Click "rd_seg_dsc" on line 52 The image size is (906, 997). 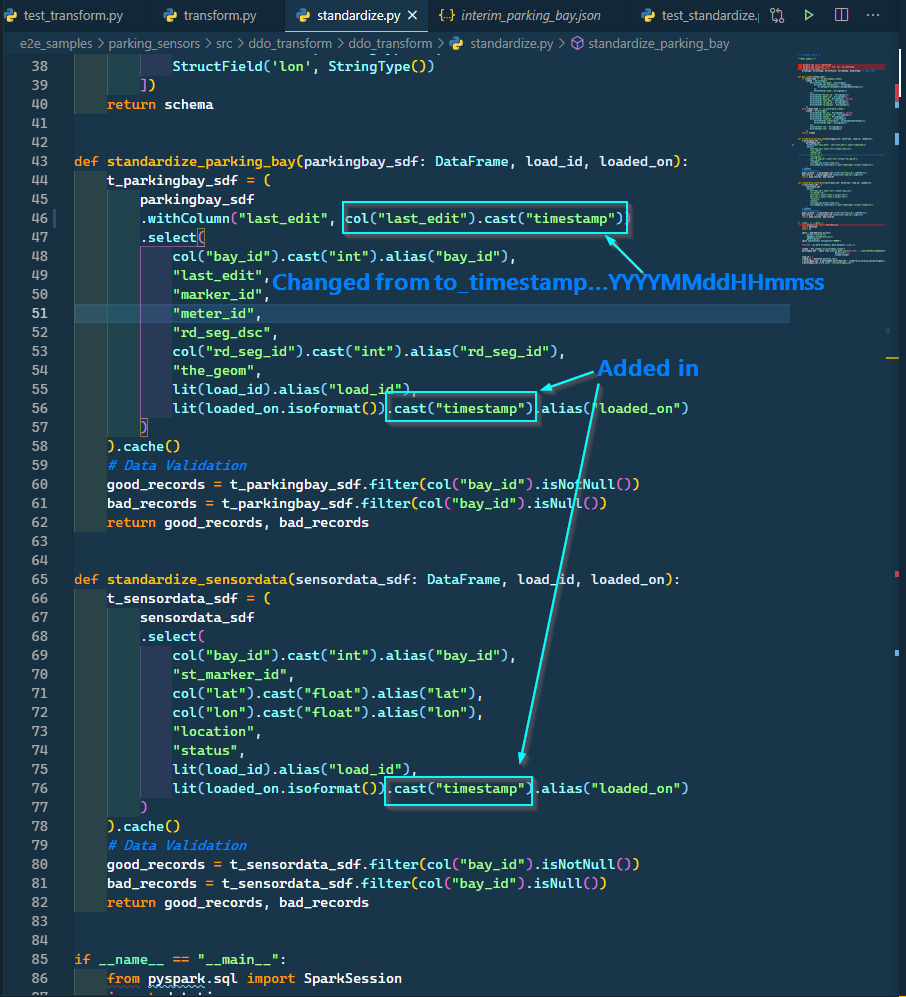coord(221,333)
